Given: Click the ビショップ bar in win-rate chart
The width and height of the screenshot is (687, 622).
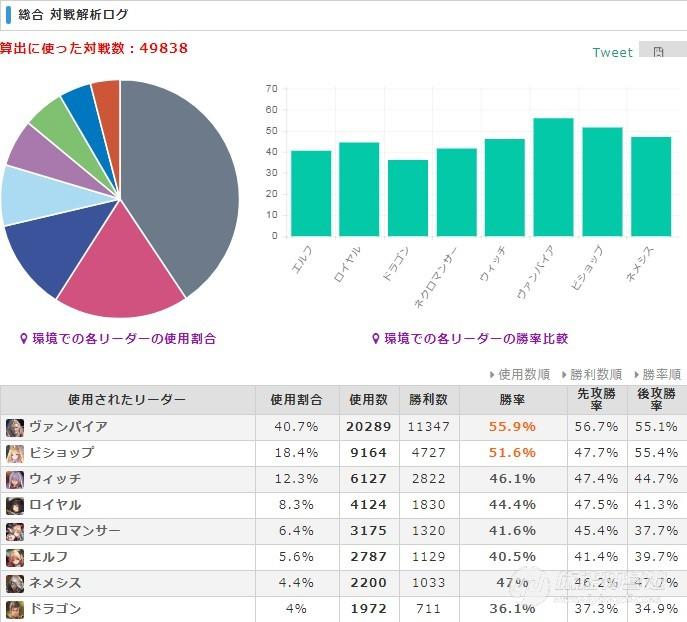Looking at the screenshot, I should [602, 182].
